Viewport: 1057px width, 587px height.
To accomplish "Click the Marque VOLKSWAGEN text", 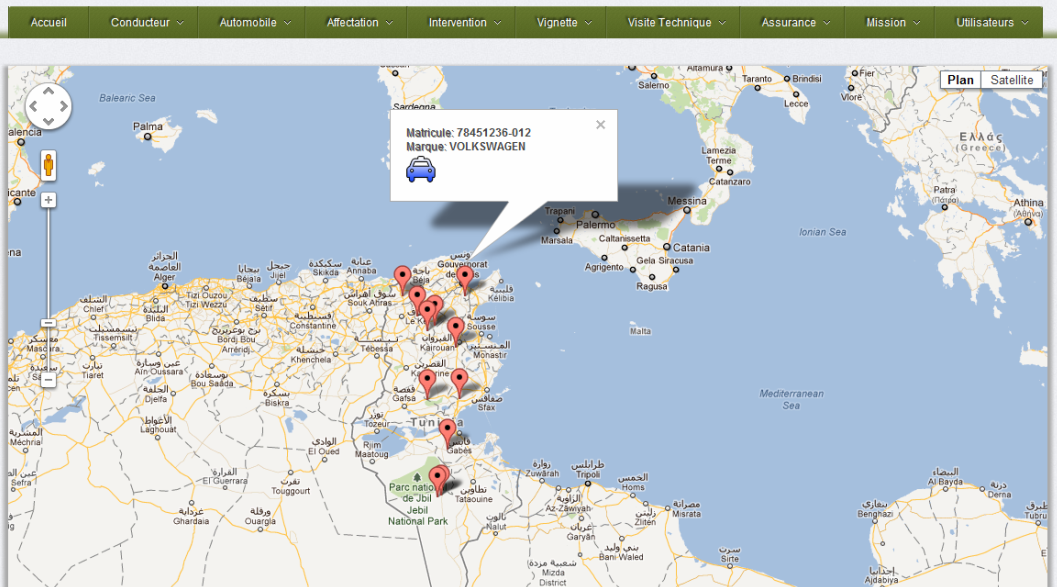I will pyautogui.click(x=466, y=146).
